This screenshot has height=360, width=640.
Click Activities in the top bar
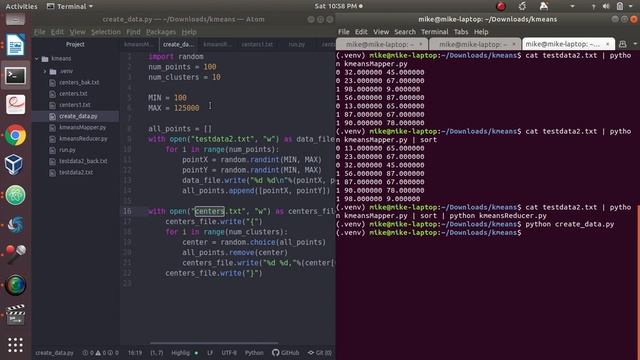click(21, 6)
